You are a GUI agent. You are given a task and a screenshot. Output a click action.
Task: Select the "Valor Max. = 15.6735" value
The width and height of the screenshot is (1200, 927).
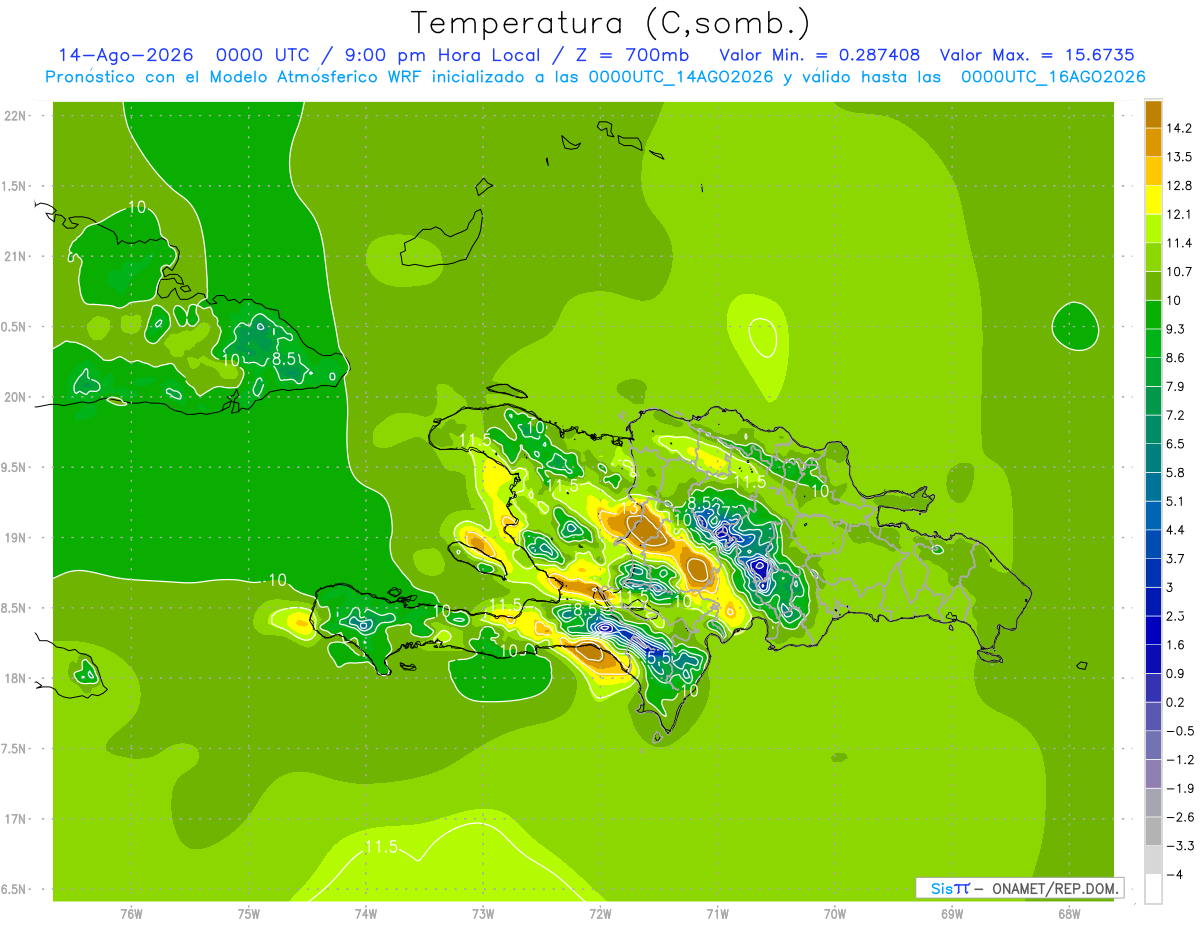pos(1036,55)
